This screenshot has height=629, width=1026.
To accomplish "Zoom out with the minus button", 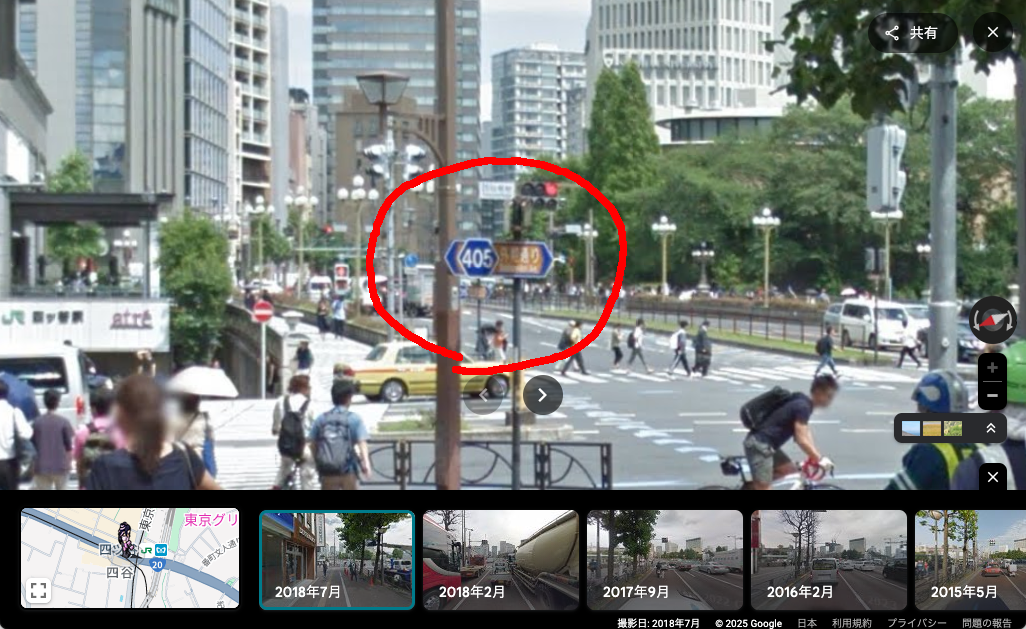I will tap(992, 396).
